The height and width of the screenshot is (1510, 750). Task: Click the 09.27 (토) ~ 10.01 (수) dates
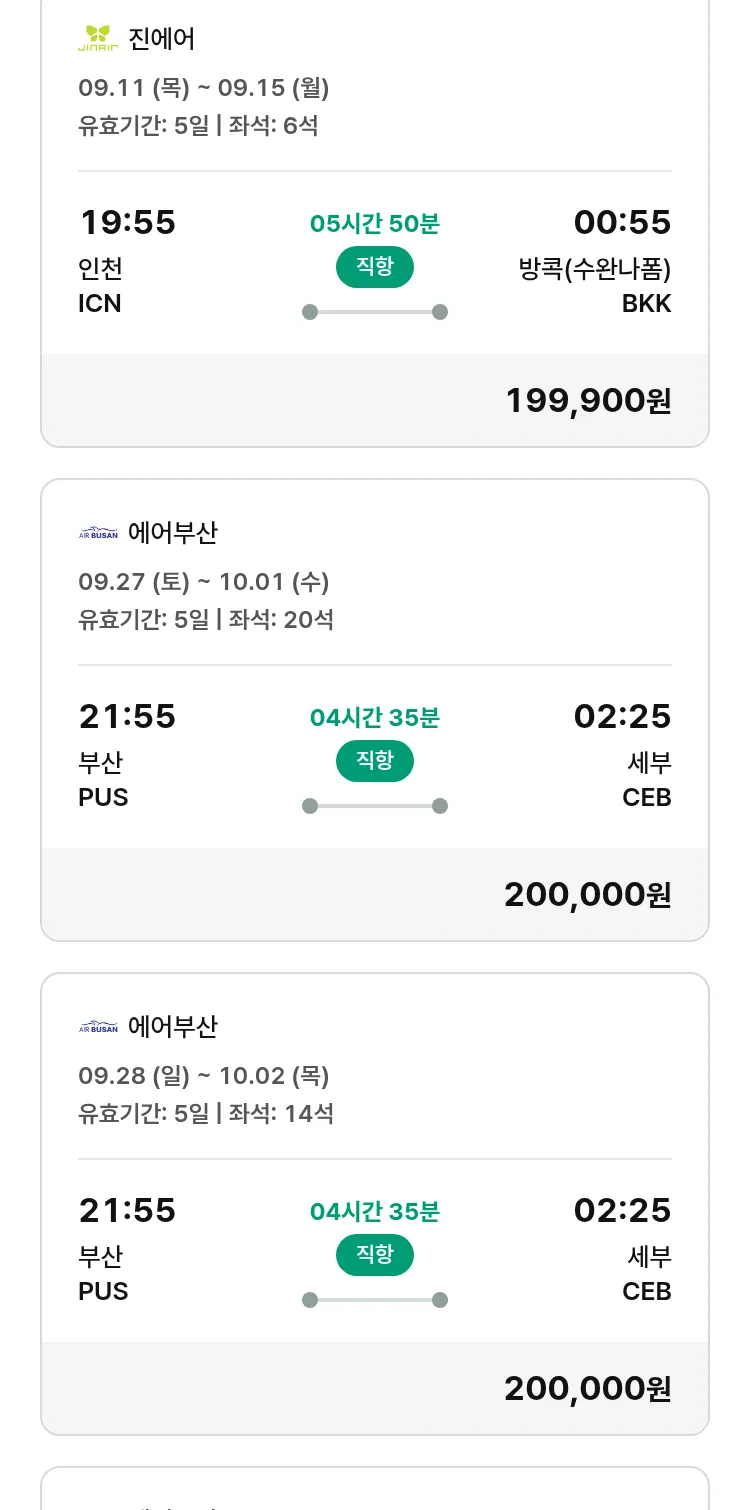tap(204, 582)
